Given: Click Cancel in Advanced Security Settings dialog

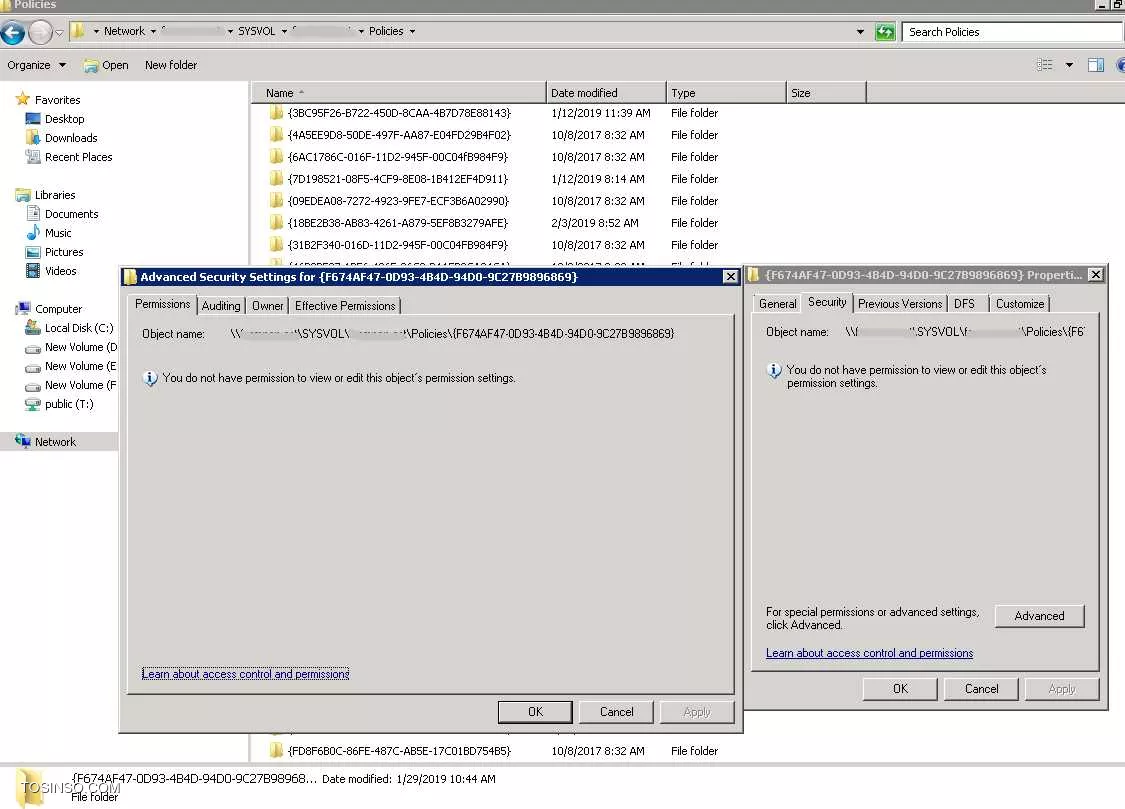Looking at the screenshot, I should [x=616, y=712].
